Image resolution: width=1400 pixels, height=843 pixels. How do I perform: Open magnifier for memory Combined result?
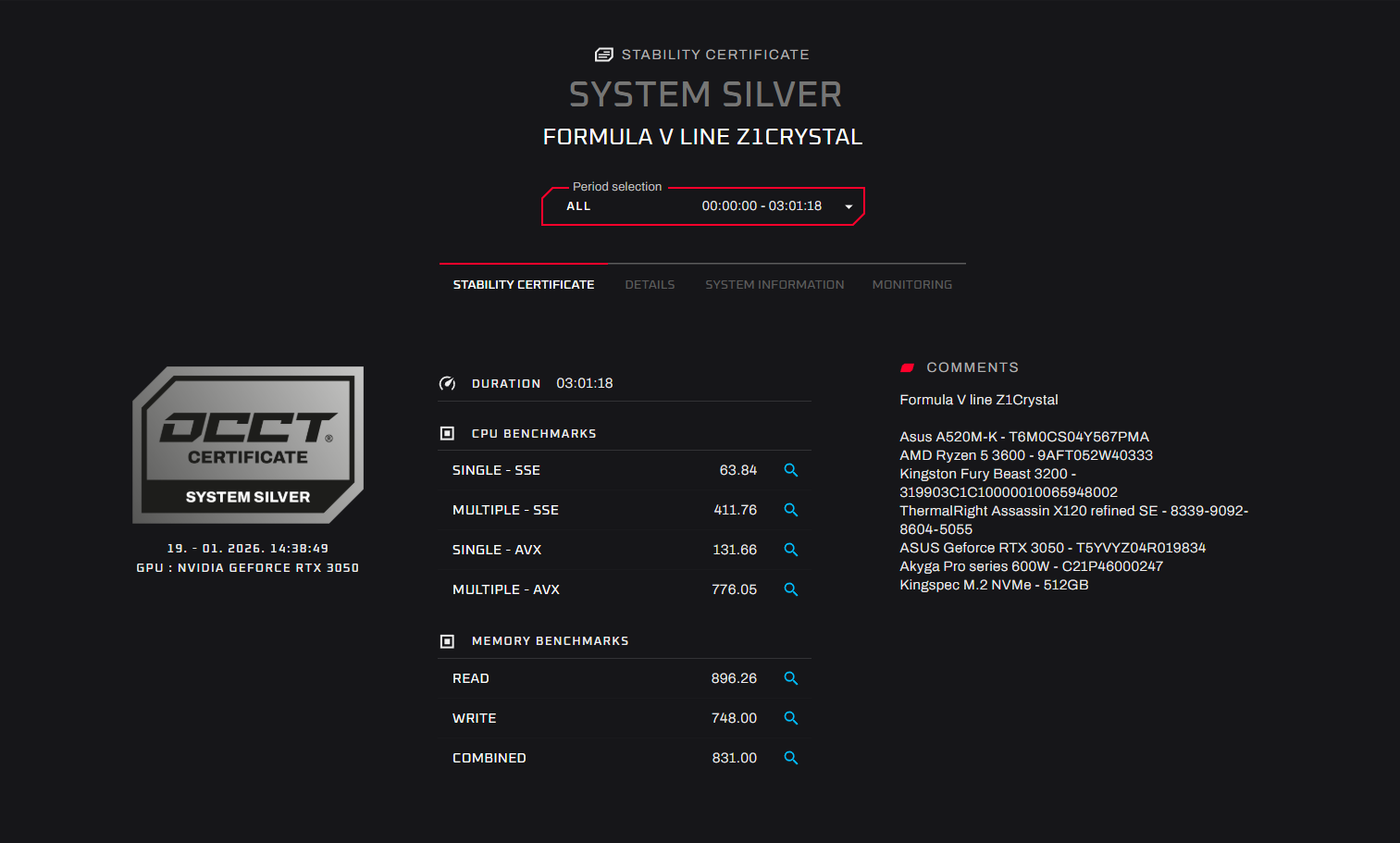pyautogui.click(x=791, y=758)
